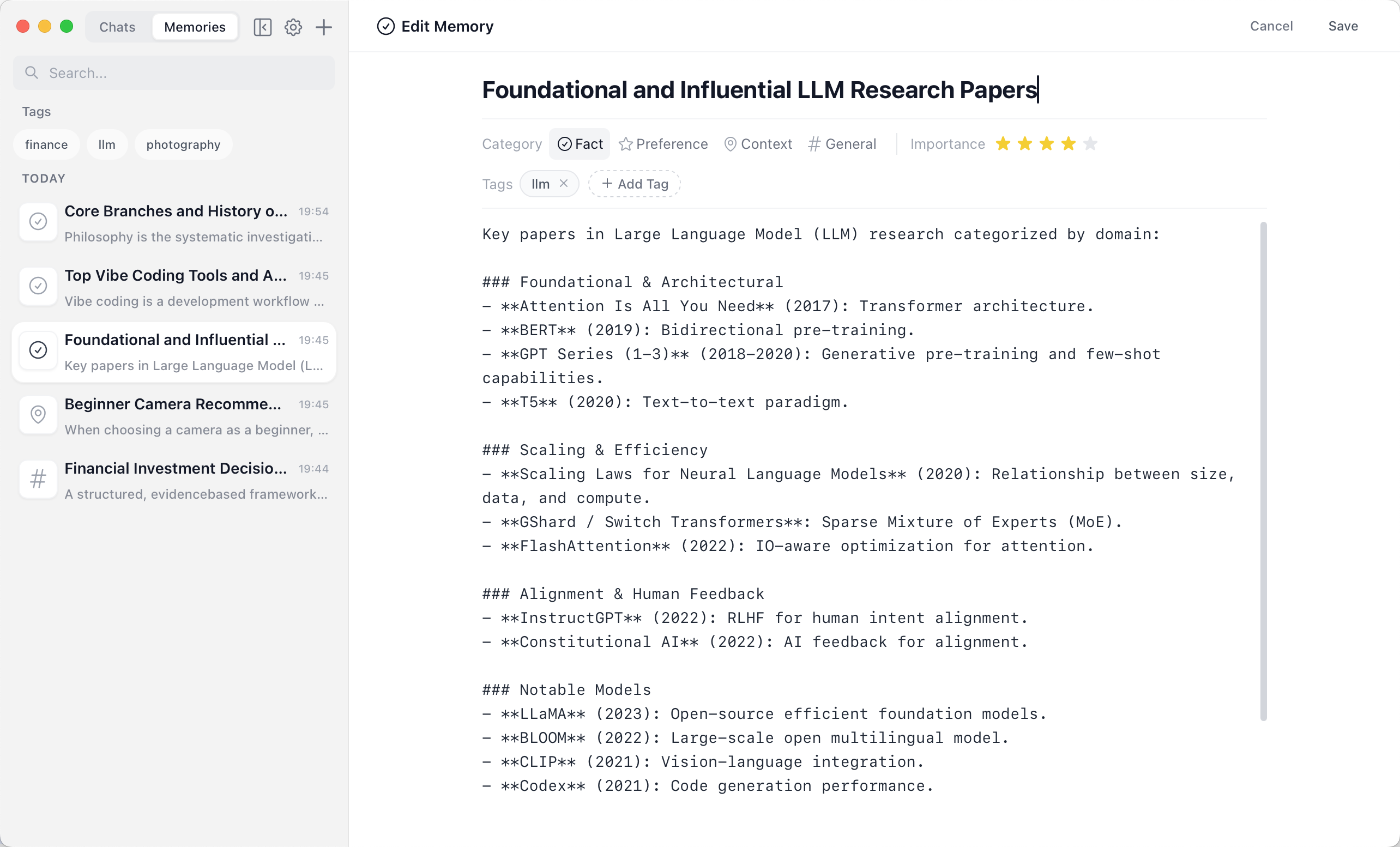1400x847 pixels.
Task: Collapse the sidebar panel icon
Action: pyautogui.click(x=262, y=27)
